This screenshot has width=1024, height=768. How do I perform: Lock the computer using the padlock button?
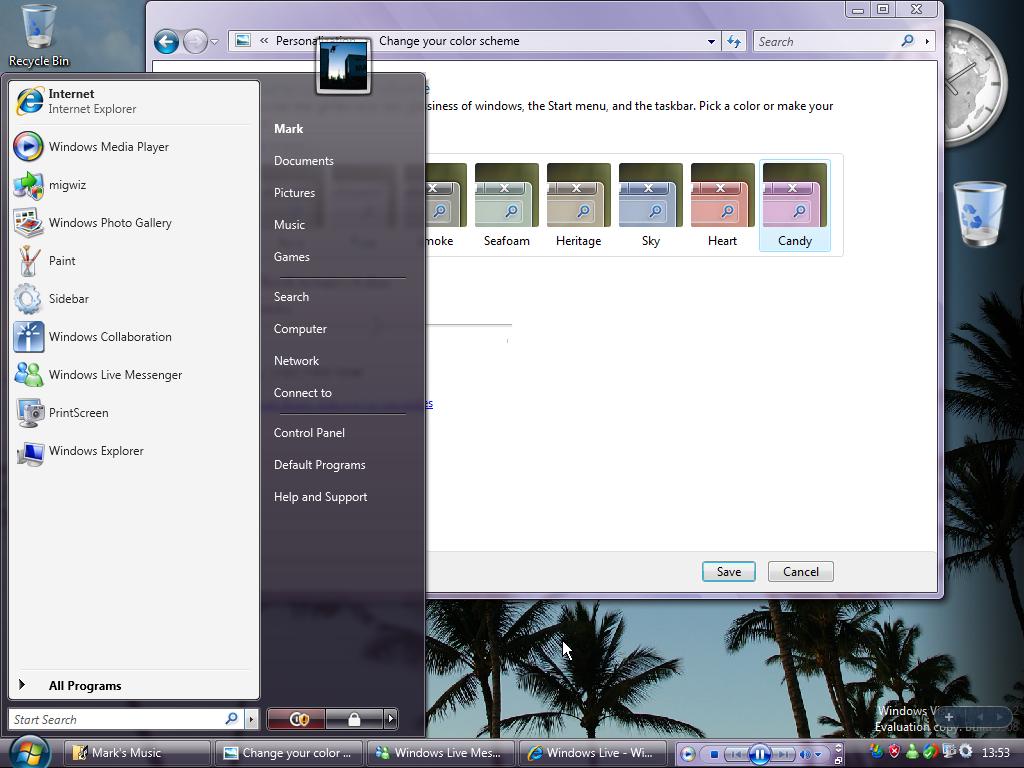pos(354,719)
